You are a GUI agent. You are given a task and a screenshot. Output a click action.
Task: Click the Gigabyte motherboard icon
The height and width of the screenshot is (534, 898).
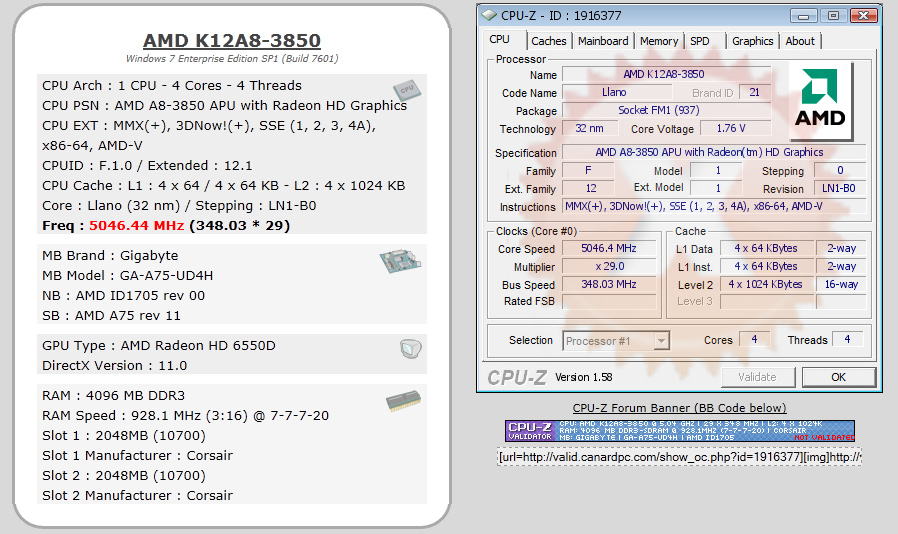(398, 262)
